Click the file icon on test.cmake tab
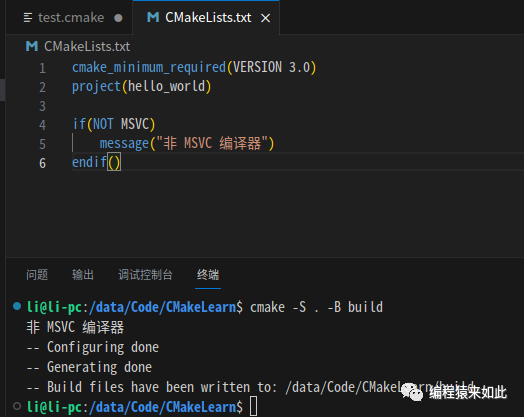This screenshot has width=524, height=417. coord(28,18)
